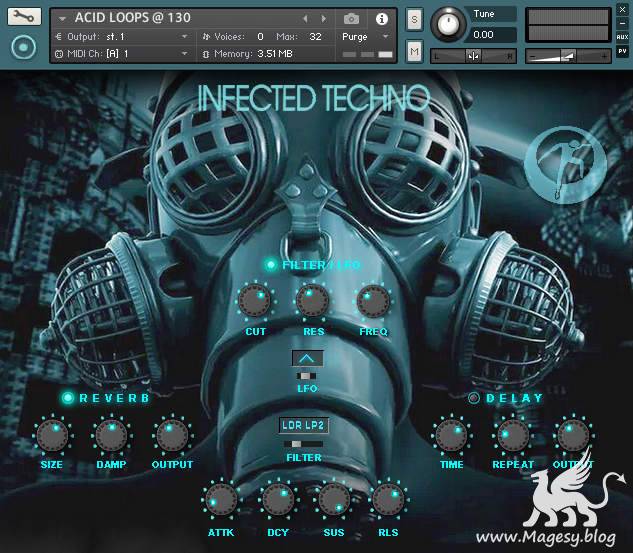This screenshot has width=633, height=553.
Task: Toggle the DELAY power LED
Action: point(474,398)
